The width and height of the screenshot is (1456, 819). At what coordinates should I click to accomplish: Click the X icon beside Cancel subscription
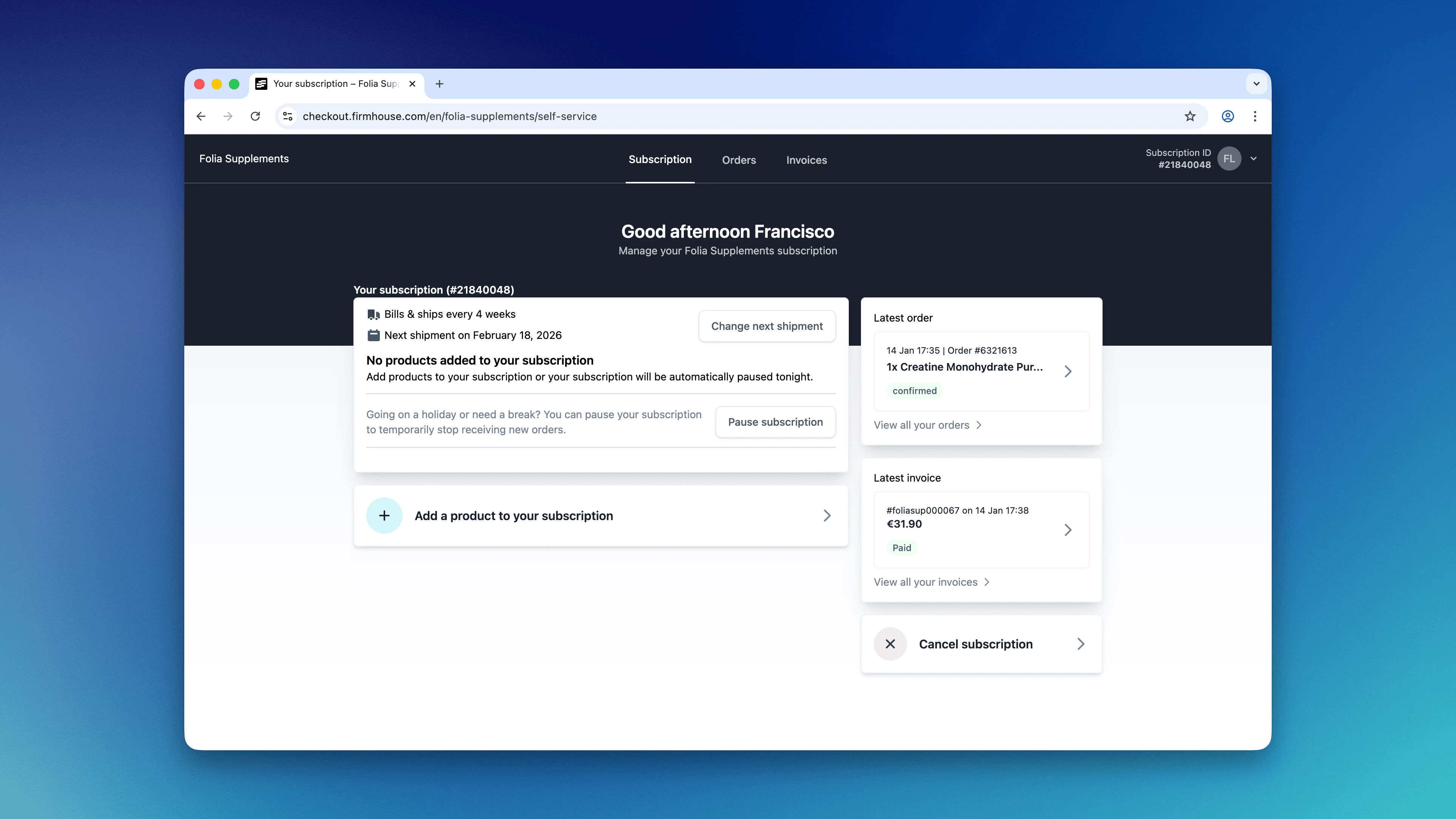tap(890, 644)
